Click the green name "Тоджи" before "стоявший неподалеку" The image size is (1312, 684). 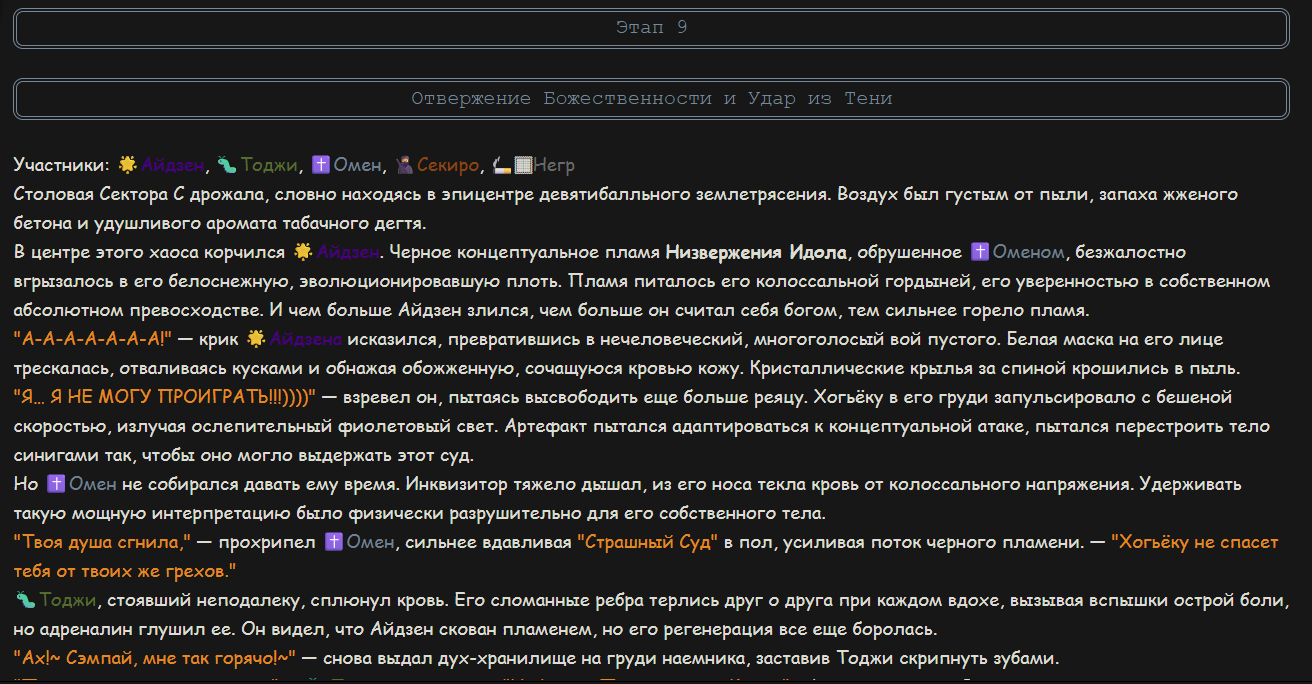(68, 600)
